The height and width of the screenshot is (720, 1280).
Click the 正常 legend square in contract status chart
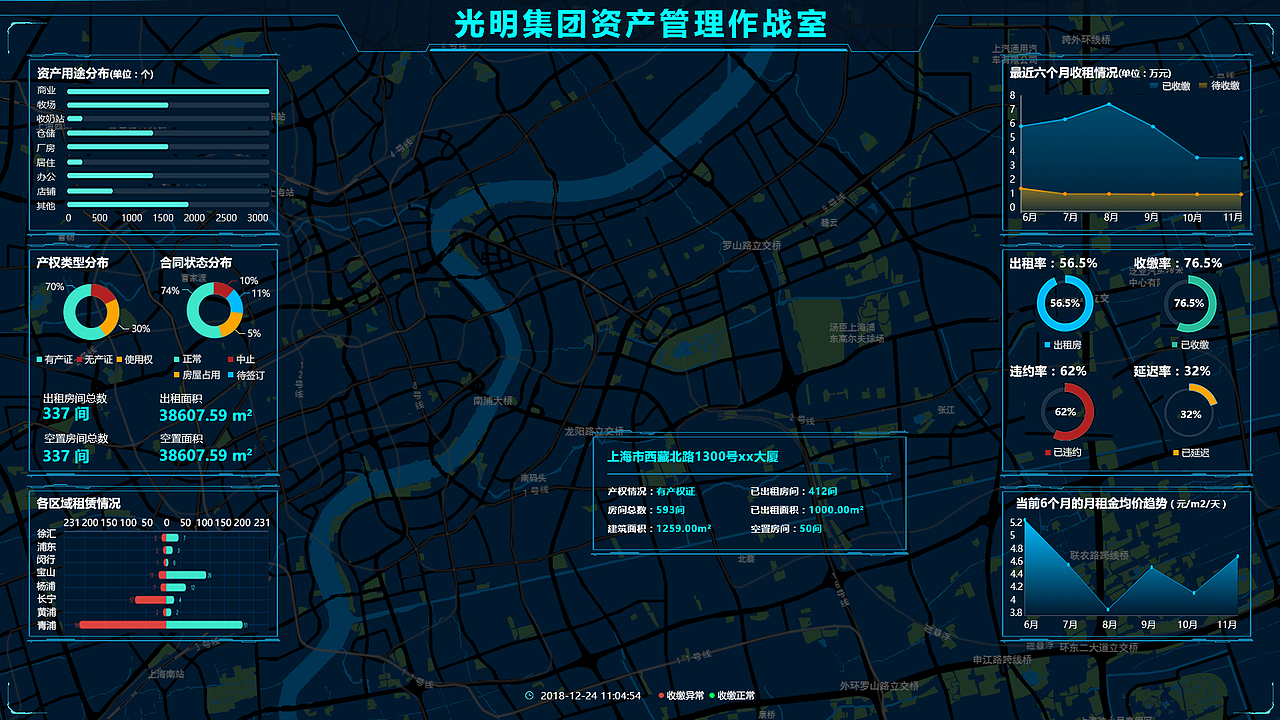pos(175,359)
